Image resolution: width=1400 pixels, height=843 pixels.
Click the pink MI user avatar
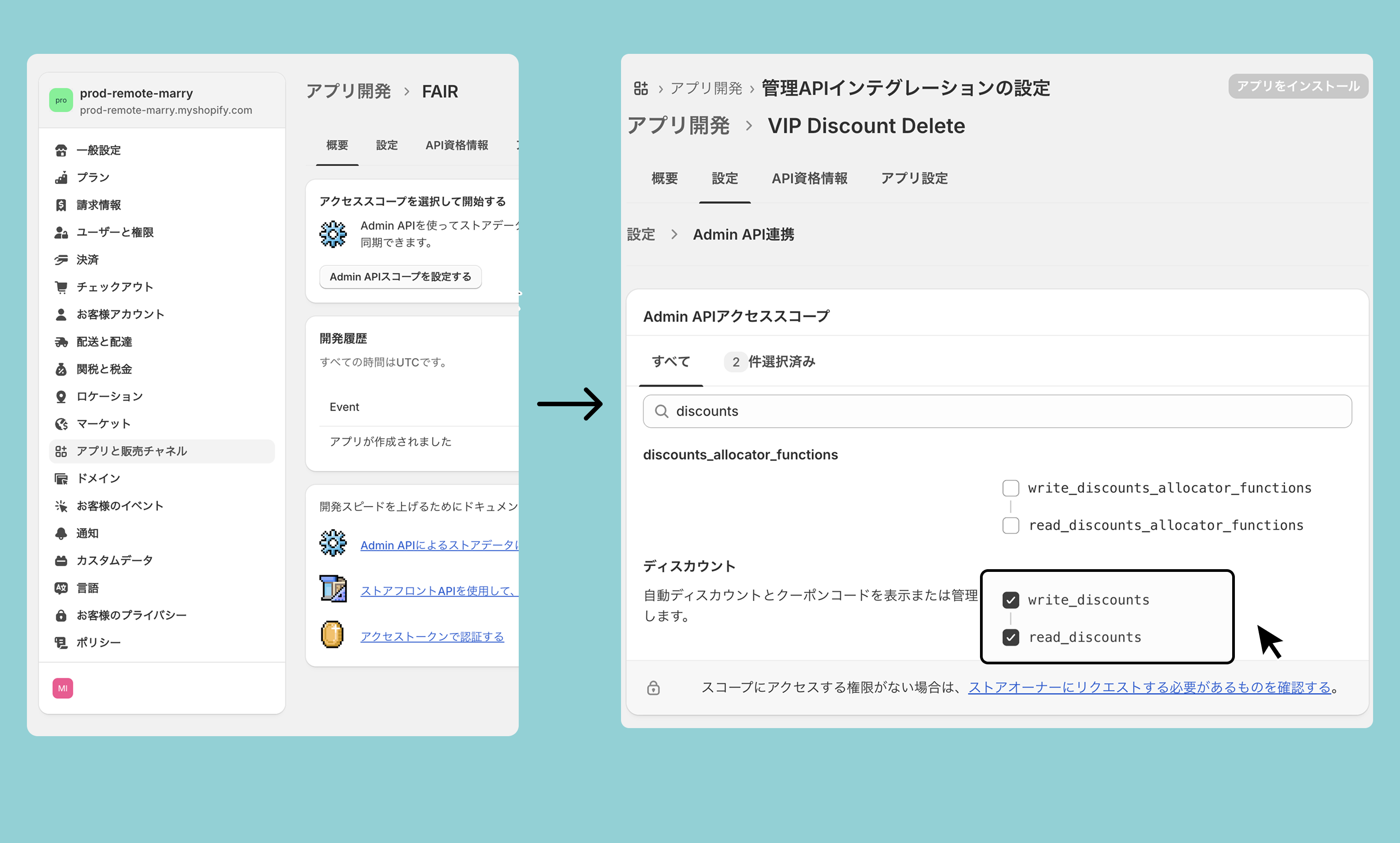tap(62, 689)
